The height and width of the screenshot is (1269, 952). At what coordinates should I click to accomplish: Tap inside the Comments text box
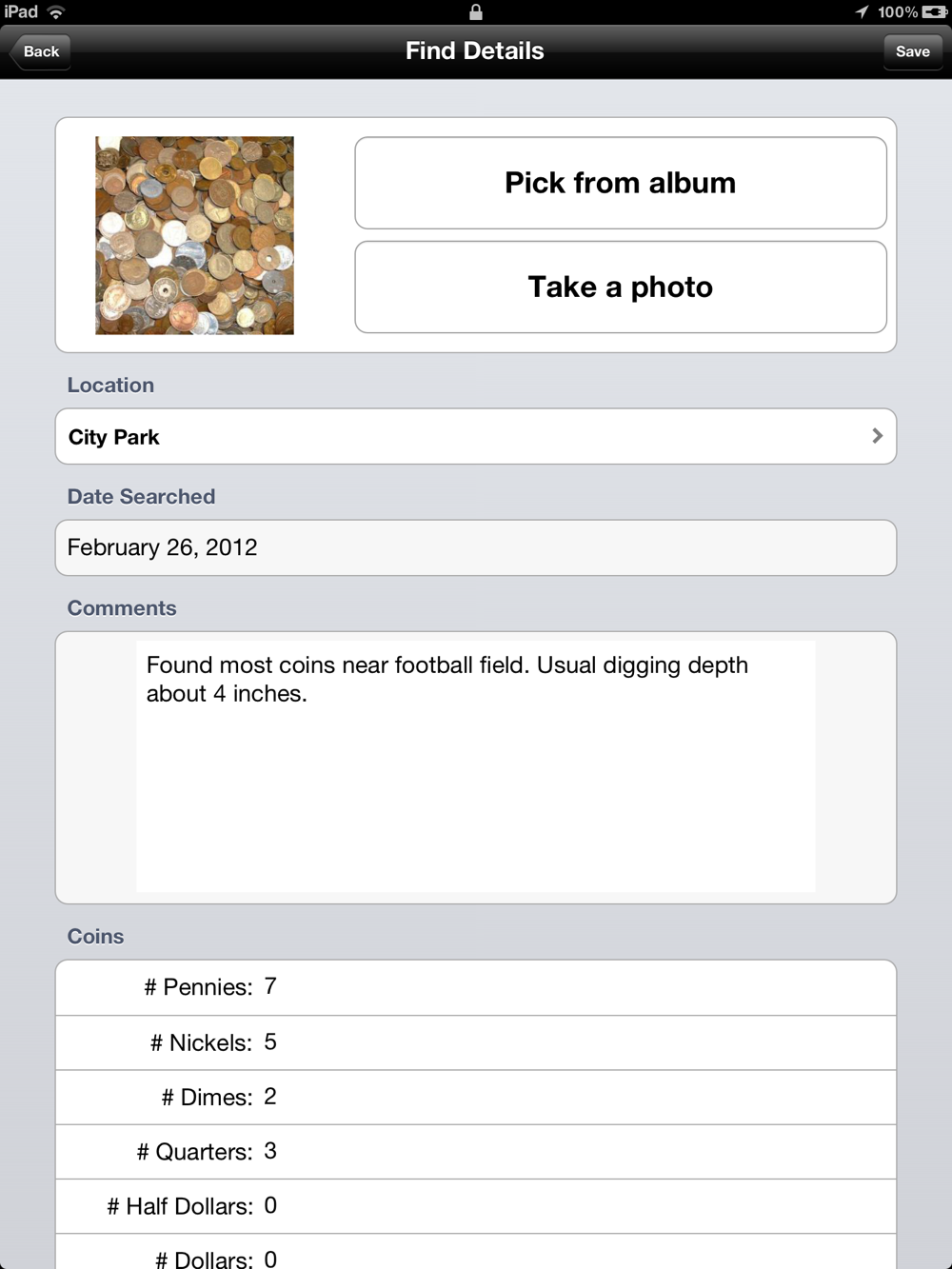[476, 766]
